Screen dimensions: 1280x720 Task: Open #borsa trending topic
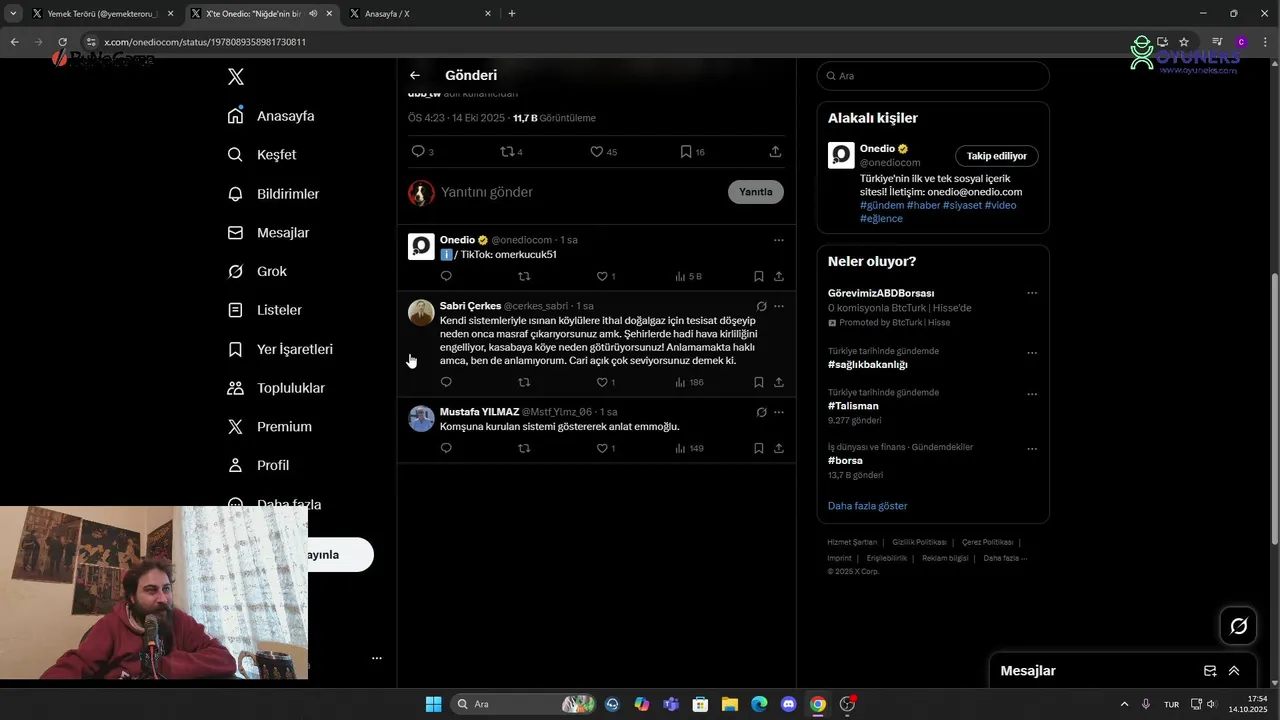coord(845,461)
